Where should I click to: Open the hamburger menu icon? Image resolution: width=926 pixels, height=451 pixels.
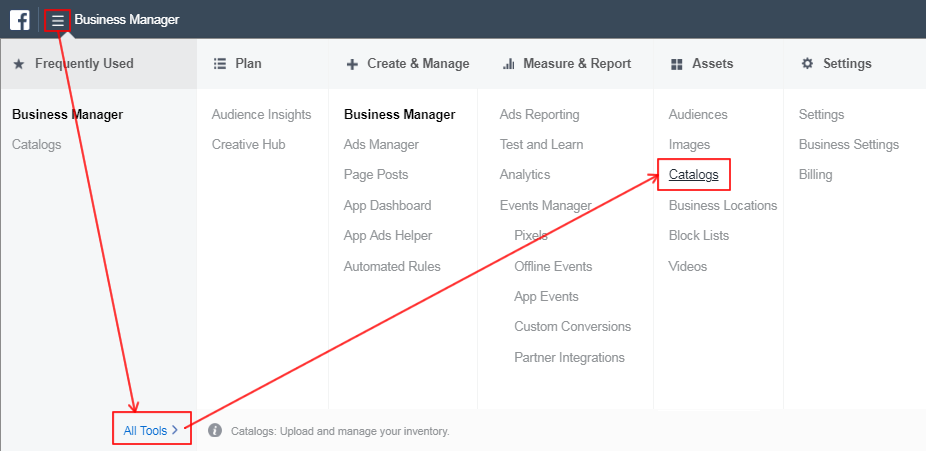coord(57,21)
